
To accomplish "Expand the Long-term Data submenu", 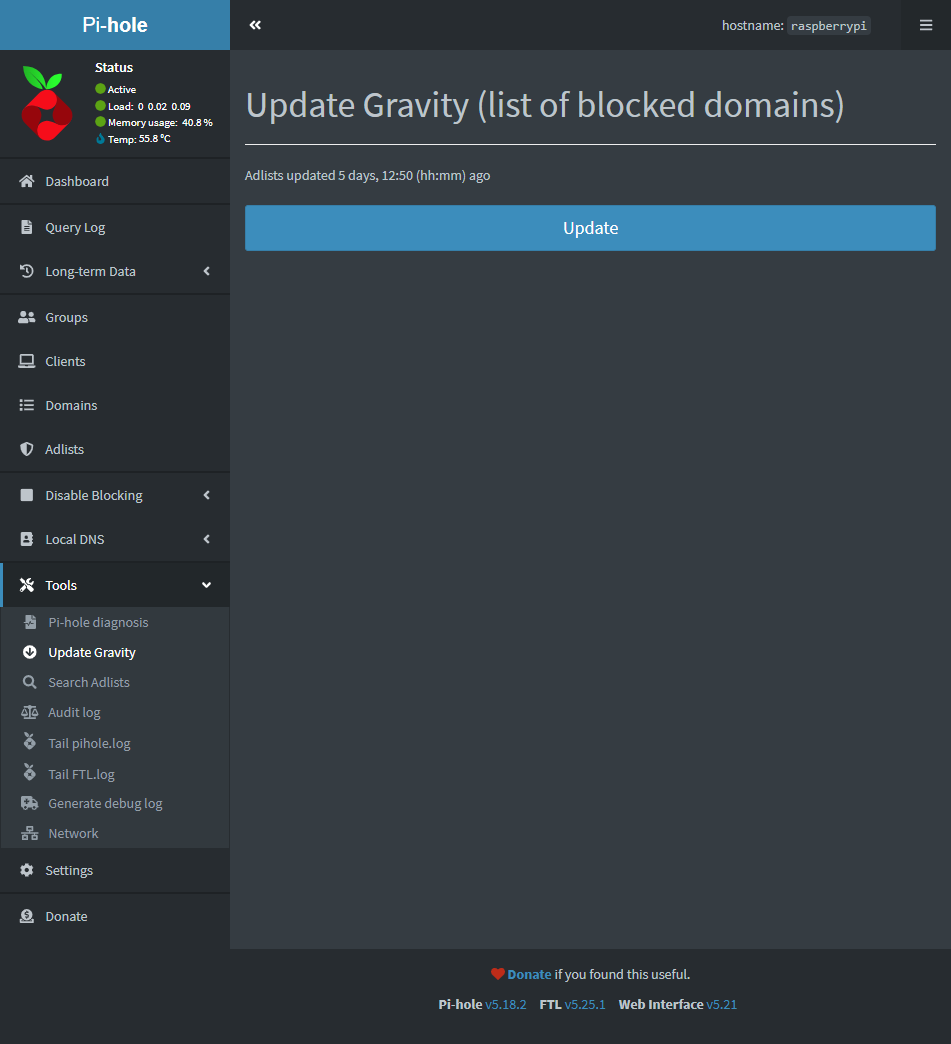I will tap(207, 271).
